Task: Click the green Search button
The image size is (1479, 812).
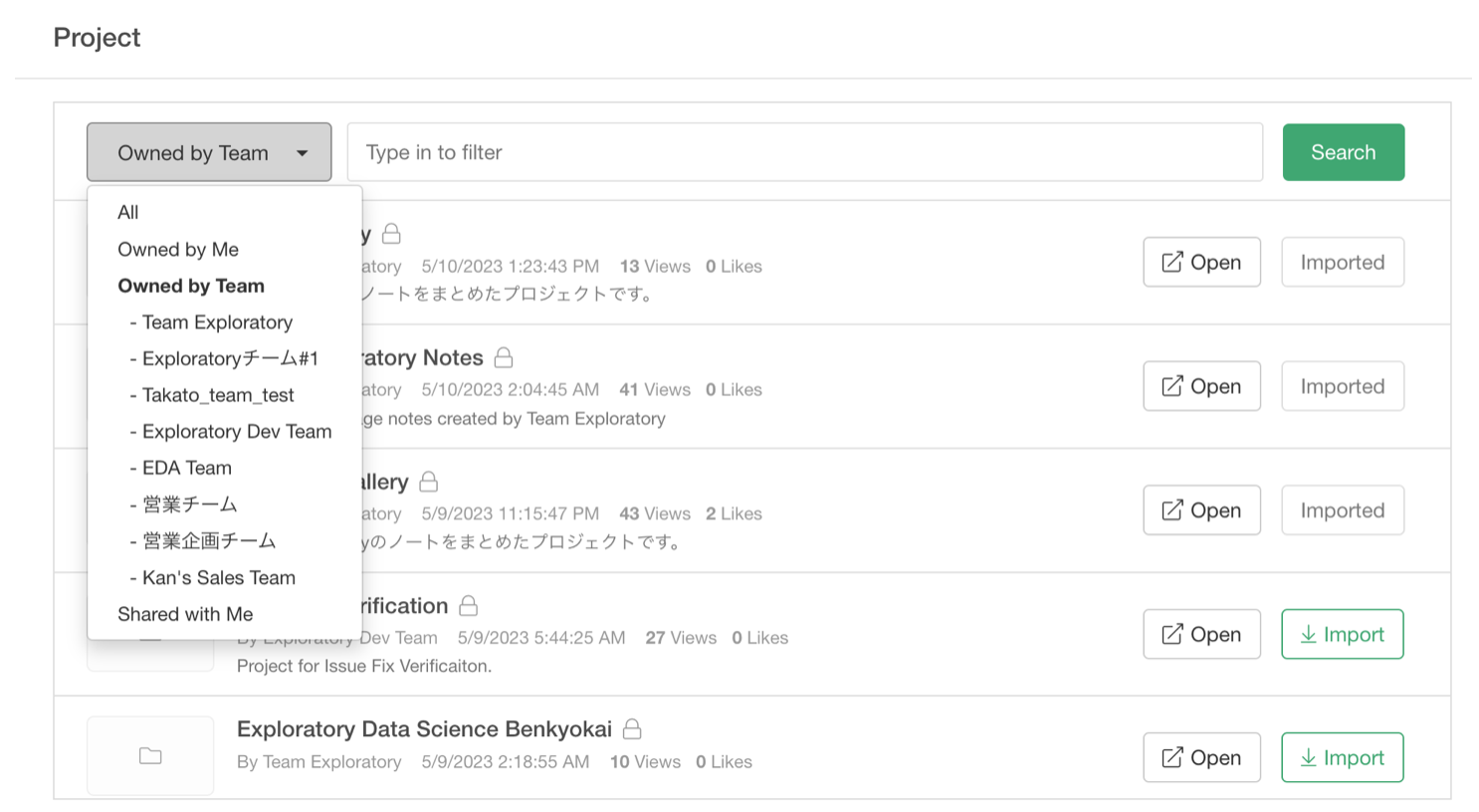Action: point(1343,152)
